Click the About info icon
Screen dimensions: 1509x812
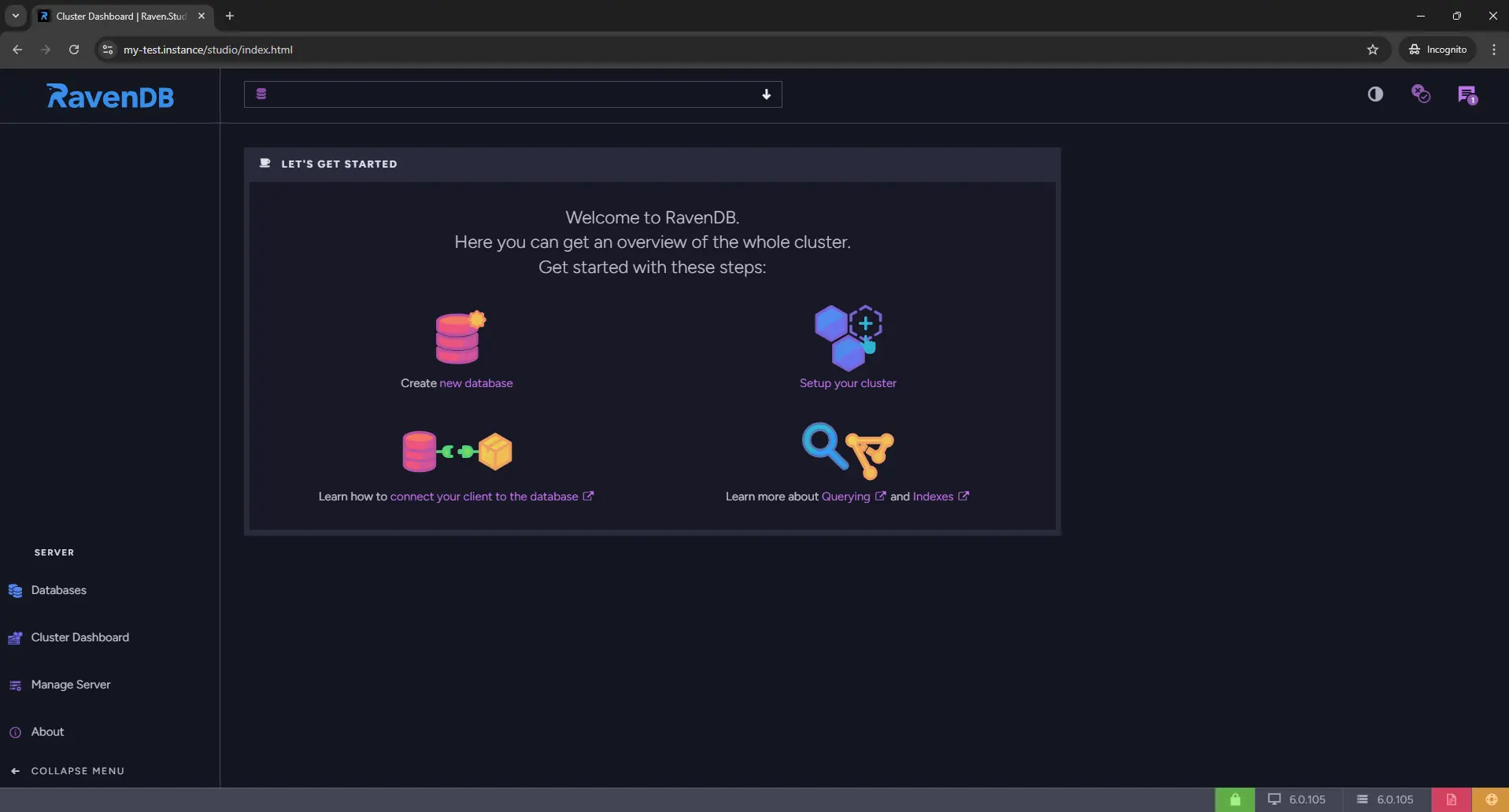15,733
